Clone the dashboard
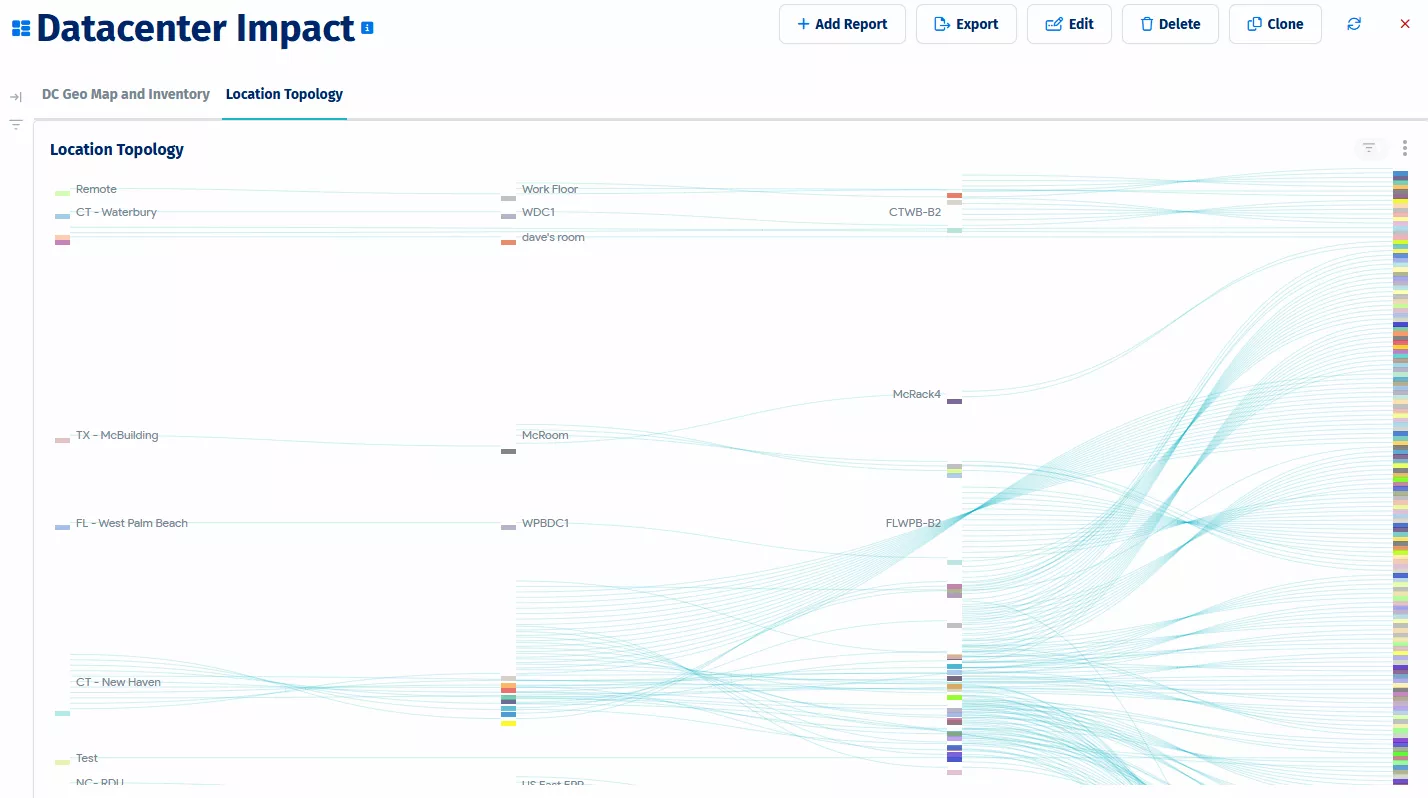The image size is (1428, 798). (x=1275, y=24)
